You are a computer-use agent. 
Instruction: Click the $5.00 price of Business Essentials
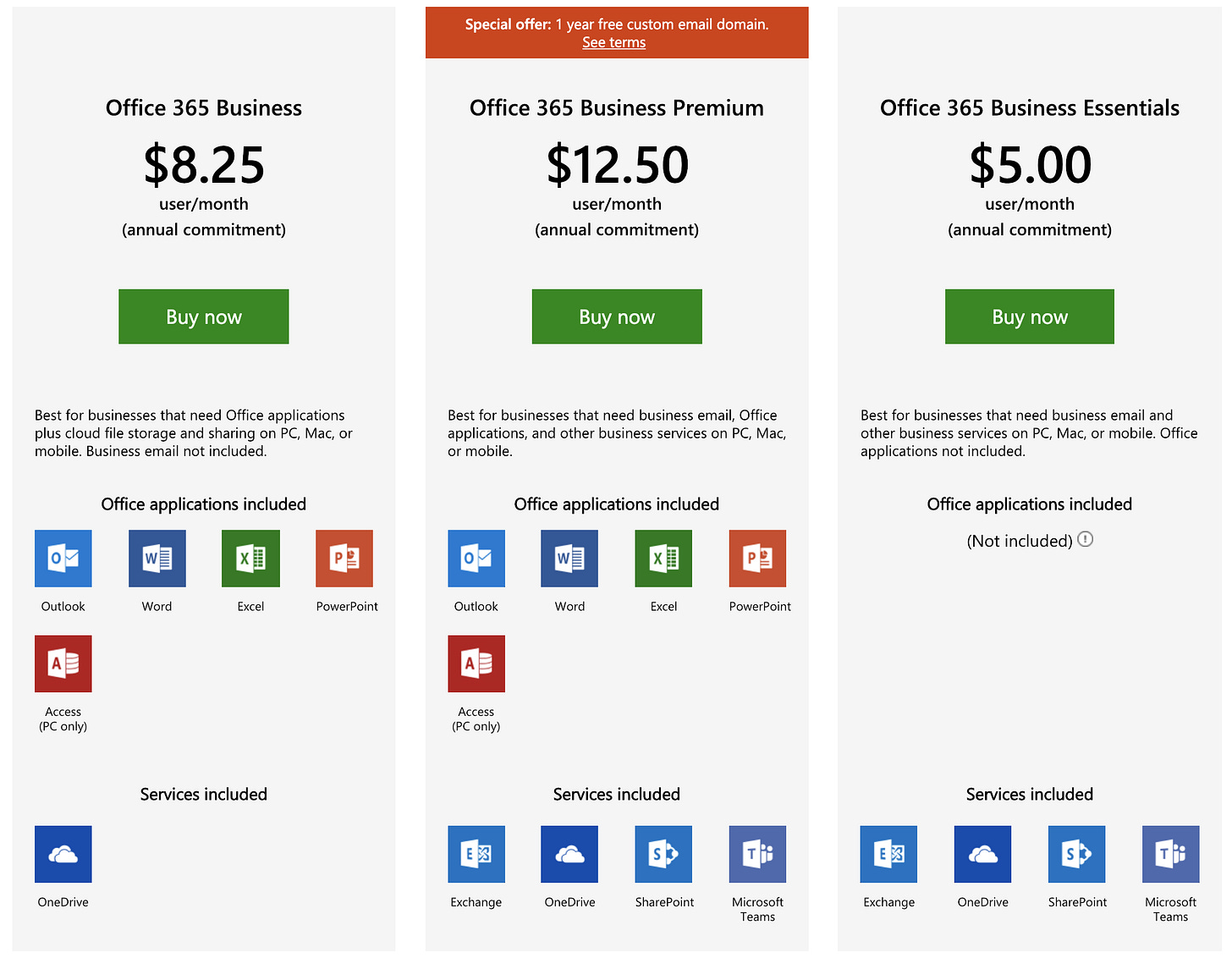(x=1031, y=164)
